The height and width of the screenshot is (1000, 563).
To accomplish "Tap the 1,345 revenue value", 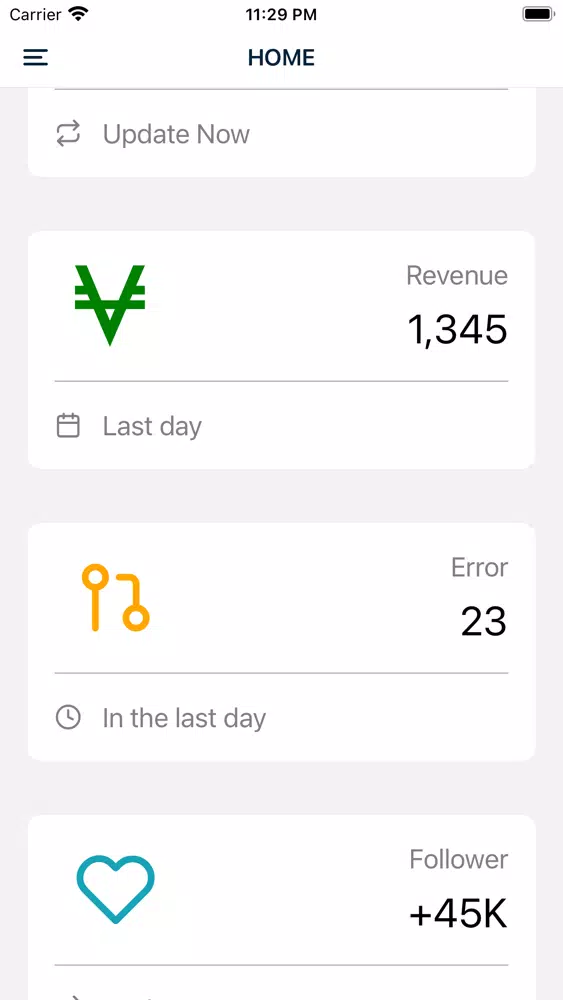I will 457,330.
